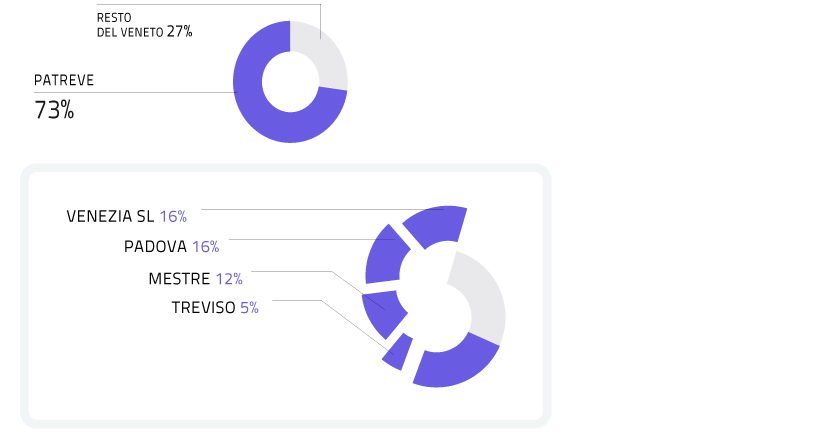Click the PADOVA label
Screen dimensions: 839x447
point(155,247)
